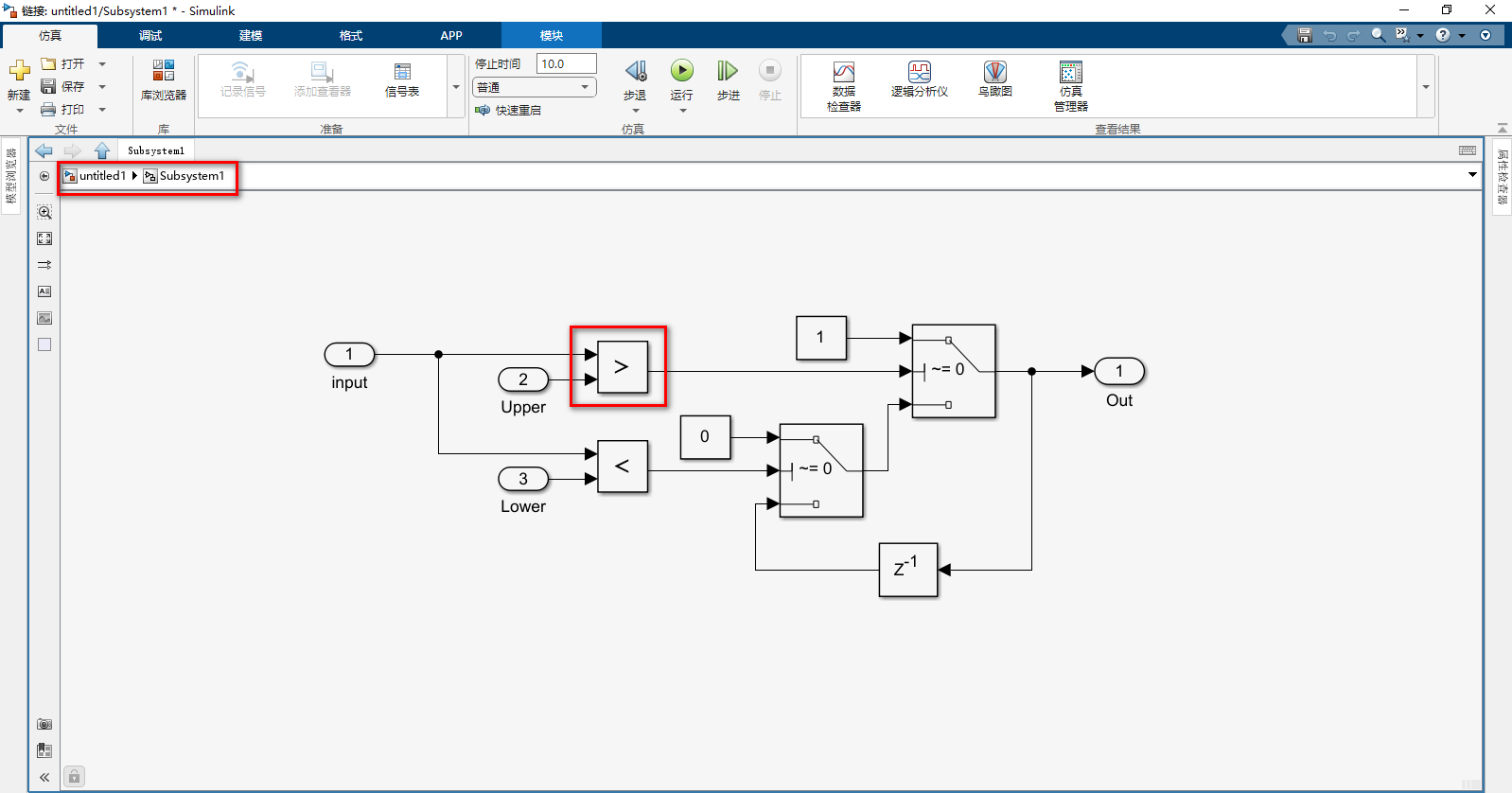1512x793 pixels.
Task: Click the screenshot camera icon at bottom left
Action: pos(44,724)
